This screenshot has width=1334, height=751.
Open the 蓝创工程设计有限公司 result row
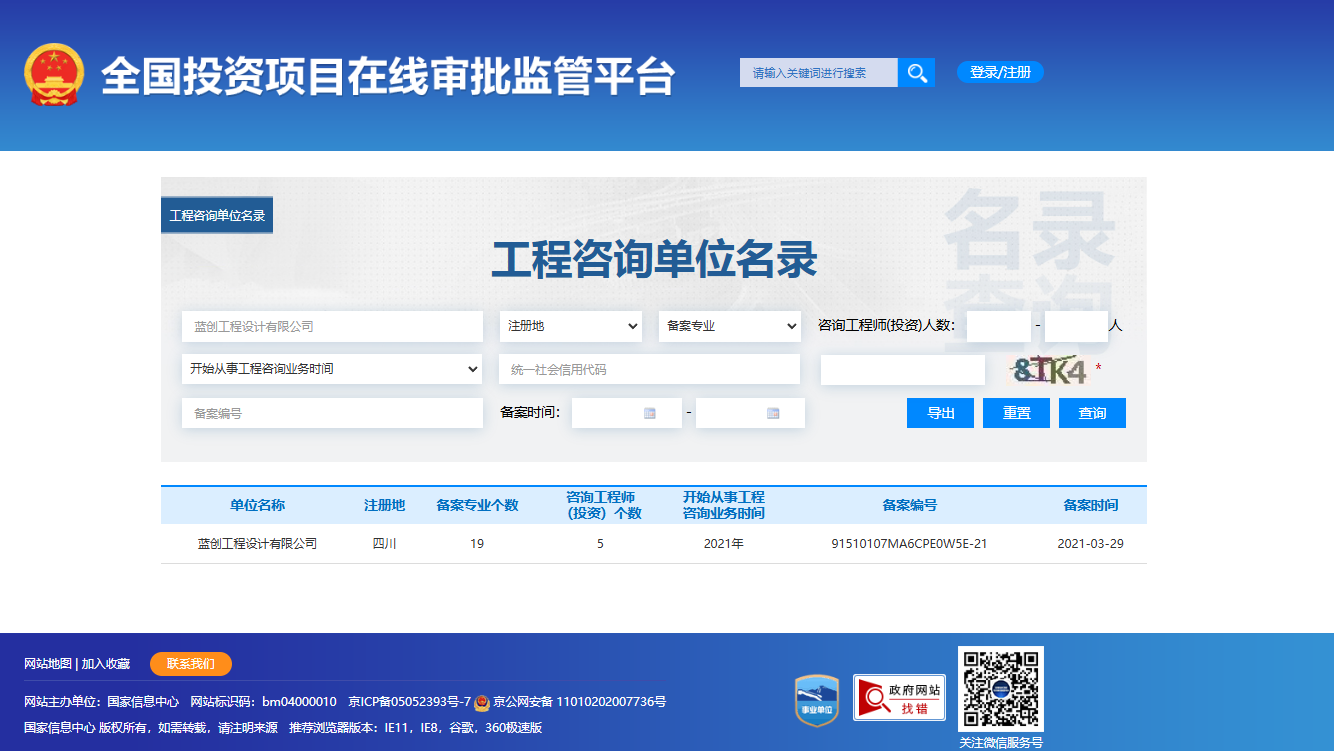[x=654, y=544]
